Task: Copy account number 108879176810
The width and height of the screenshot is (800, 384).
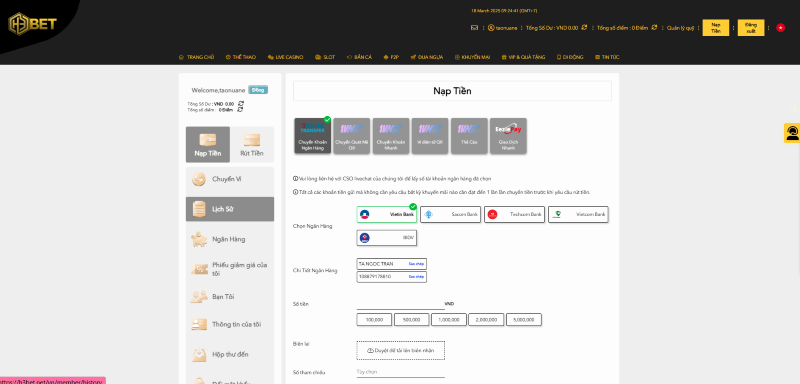Action: click(x=416, y=276)
